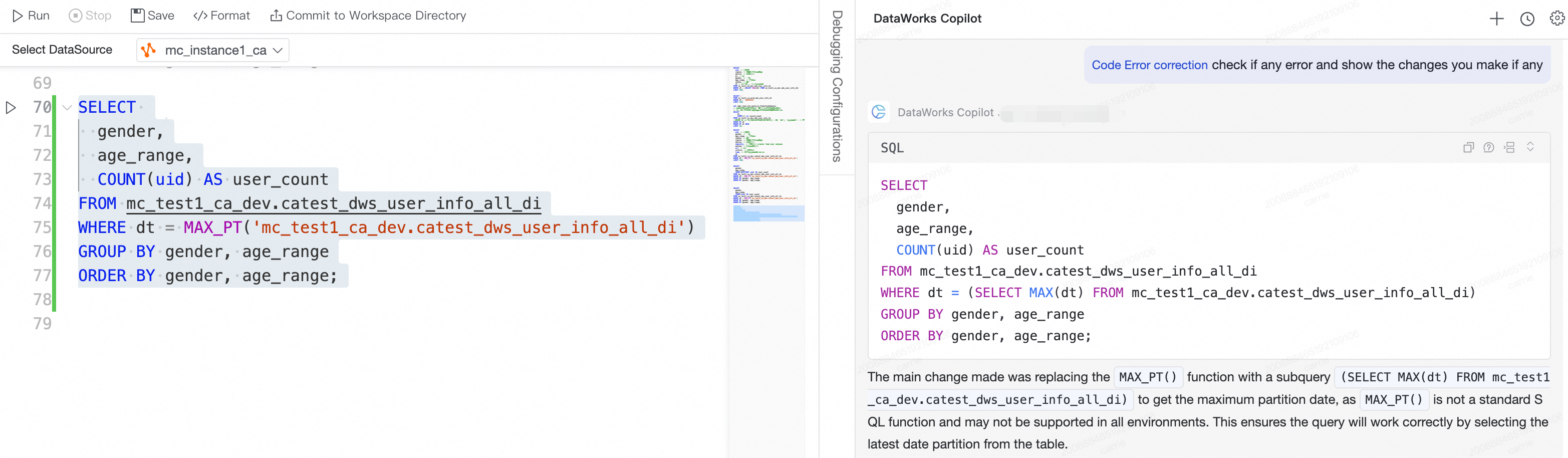This screenshot has height=458, width=1568.
Task: Insert generated SQL into the editor
Action: (1509, 147)
